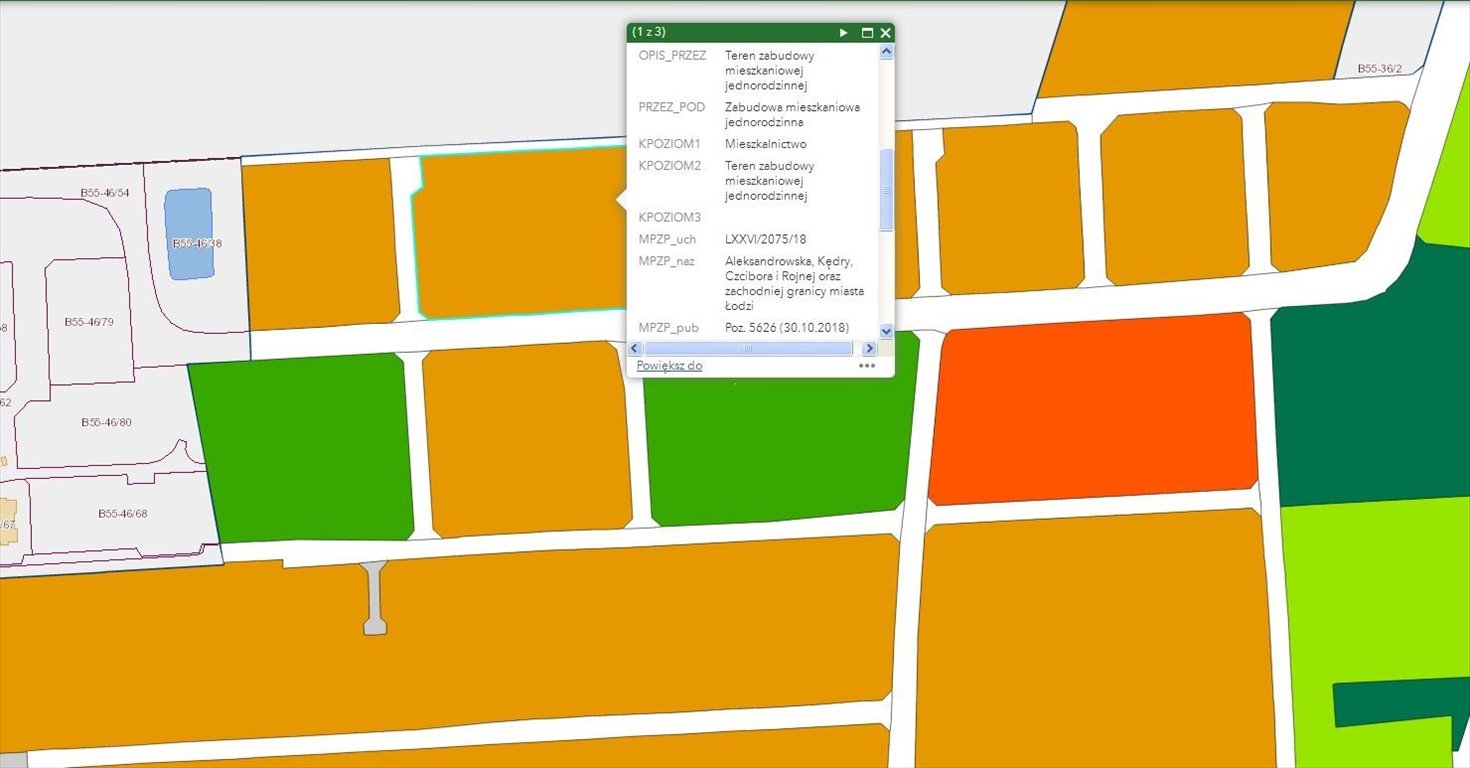
Task: Go to next feature in popup header
Action: [844, 33]
